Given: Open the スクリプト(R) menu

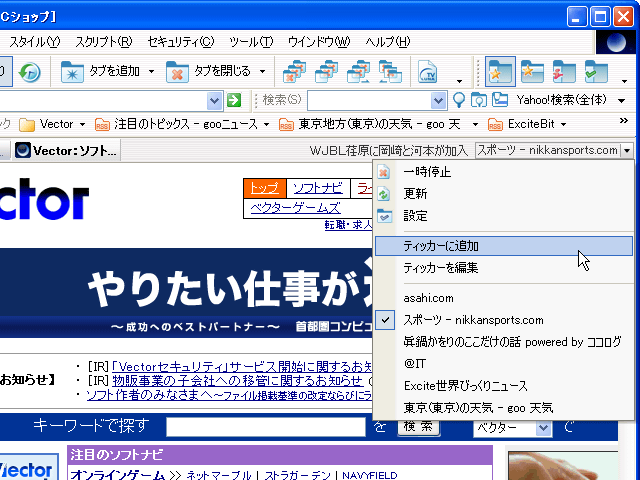Looking at the screenshot, I should click(104, 42).
